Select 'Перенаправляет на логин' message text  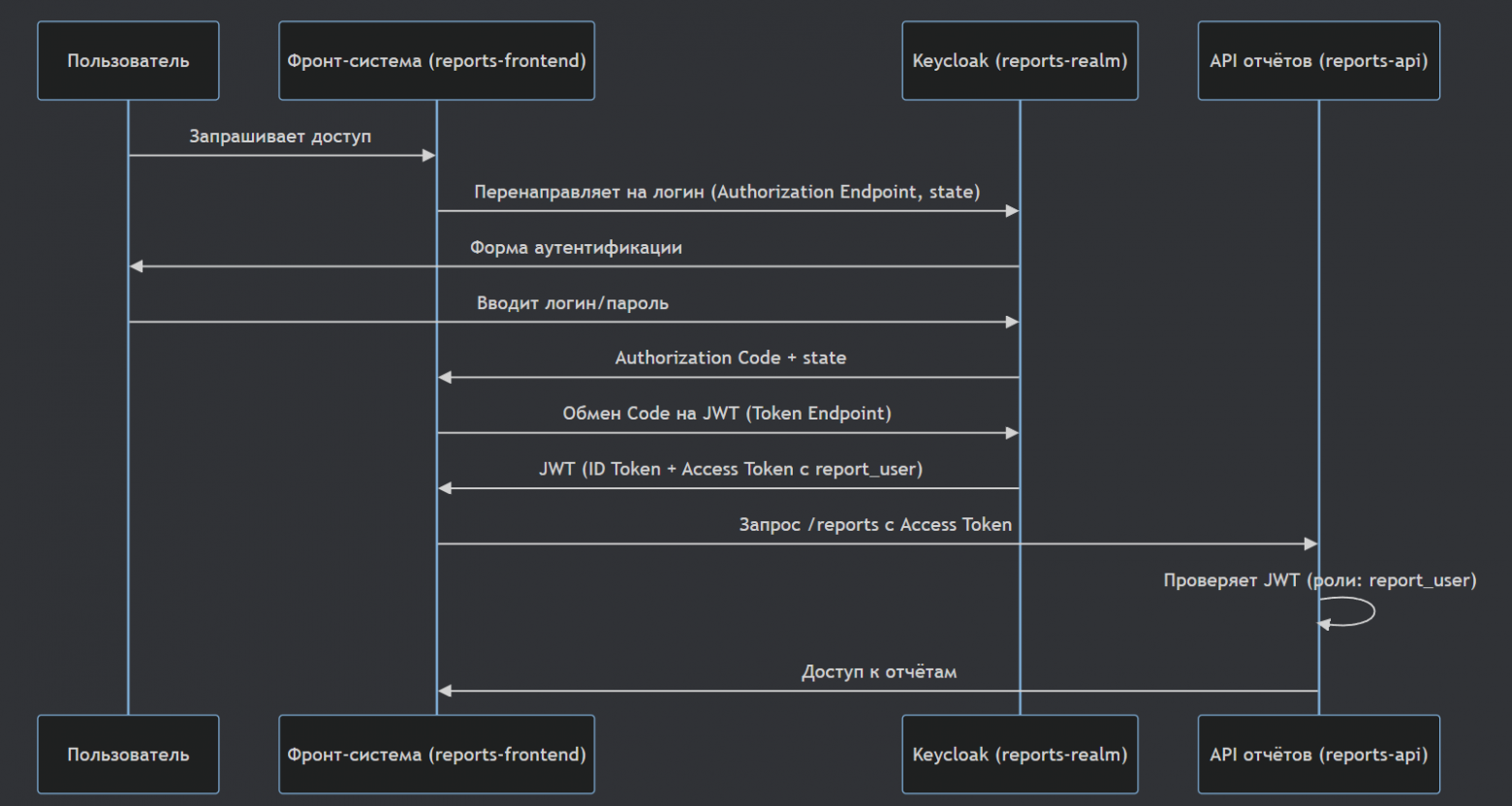tap(727, 192)
